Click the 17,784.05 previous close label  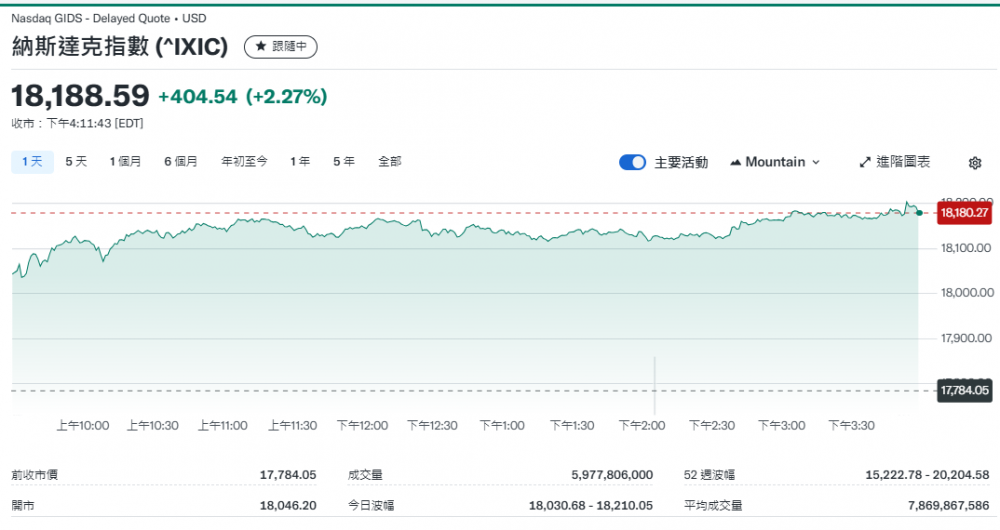click(x=964, y=390)
